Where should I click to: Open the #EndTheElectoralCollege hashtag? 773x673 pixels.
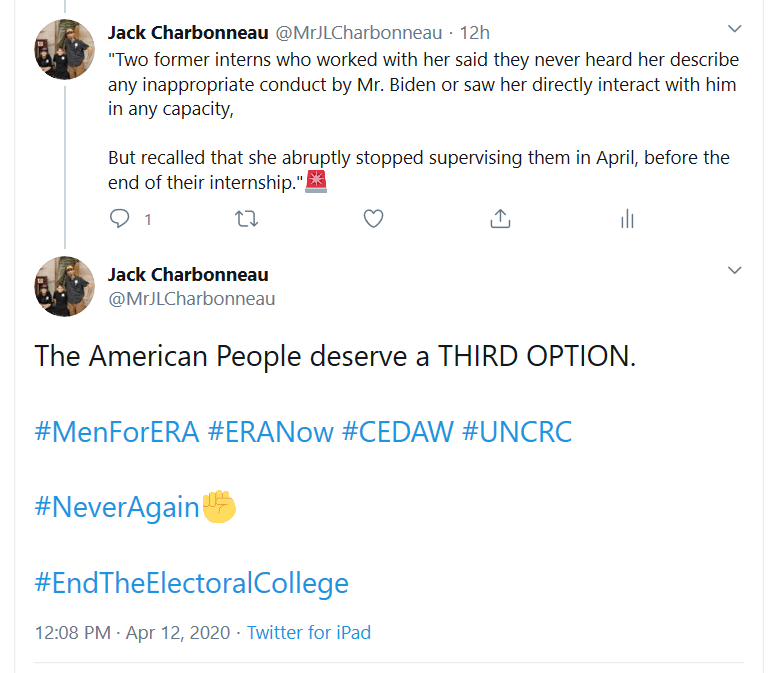point(191,583)
